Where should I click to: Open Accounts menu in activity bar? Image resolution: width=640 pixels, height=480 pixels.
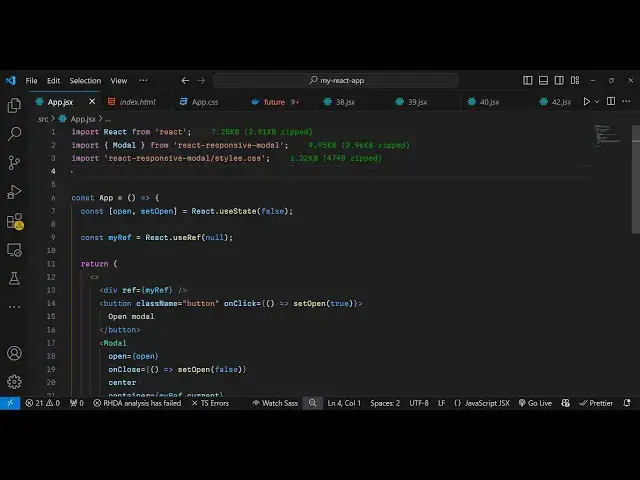click(14, 353)
